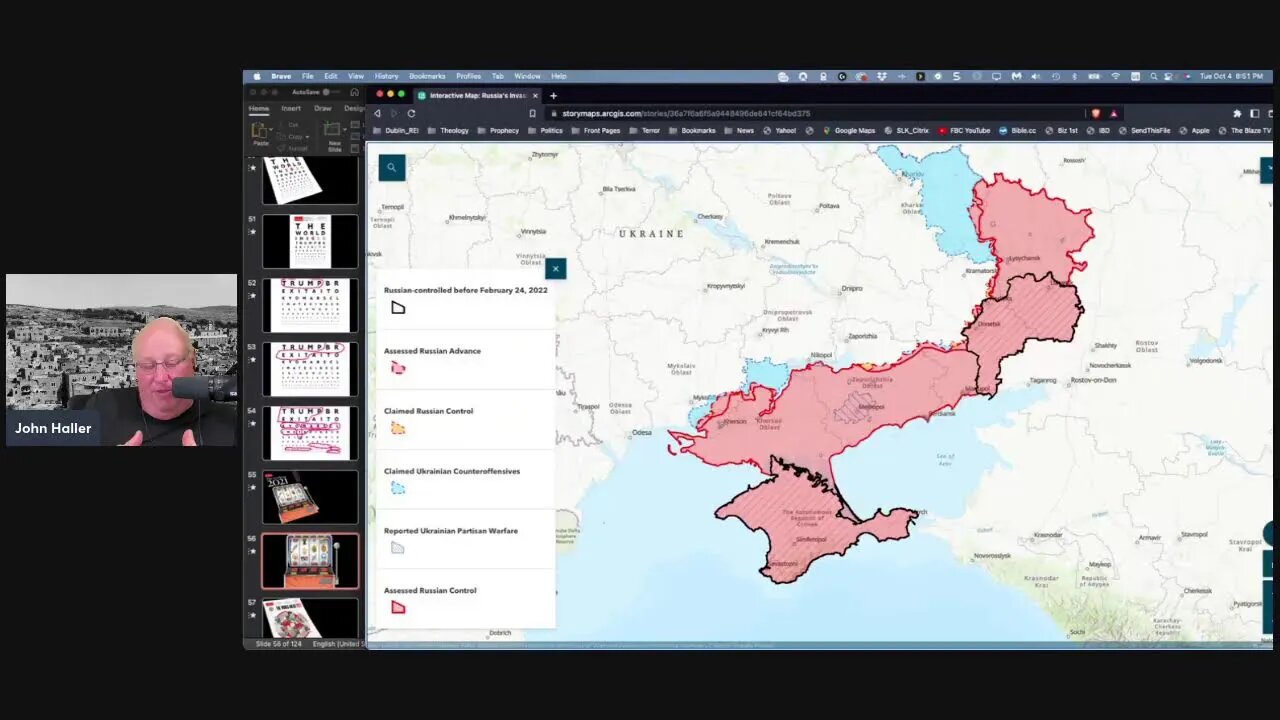Open the History menu
1280x720 pixels.
[386, 76]
